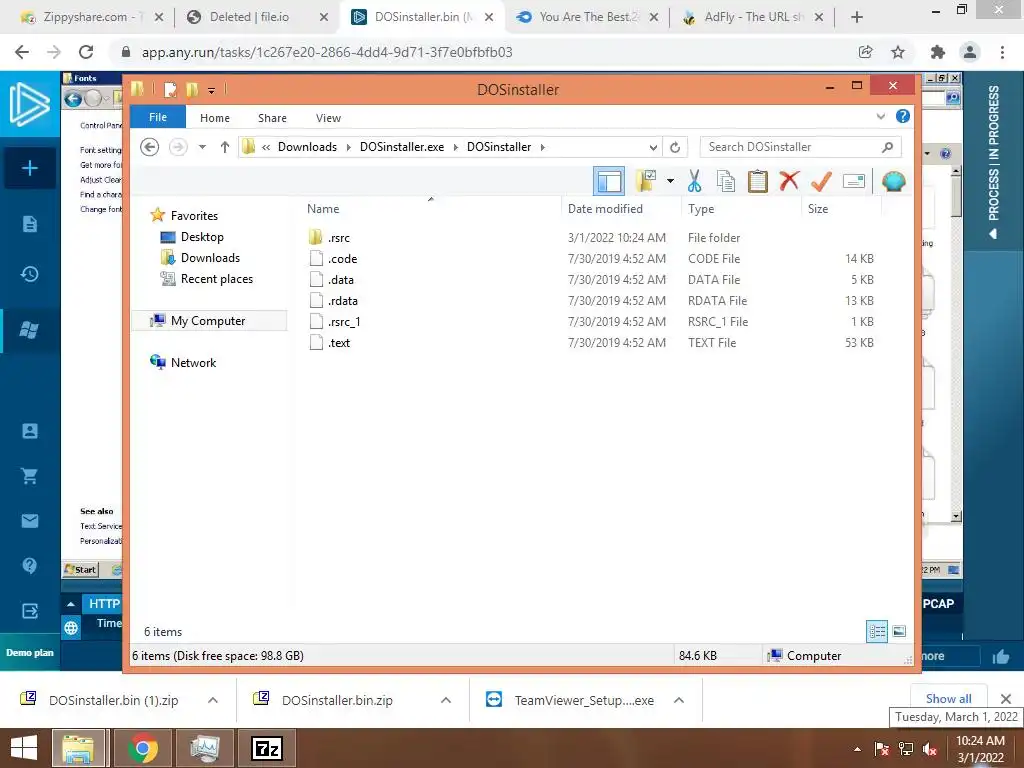
Task: Switch to large icons view icon
Action: coord(899,631)
